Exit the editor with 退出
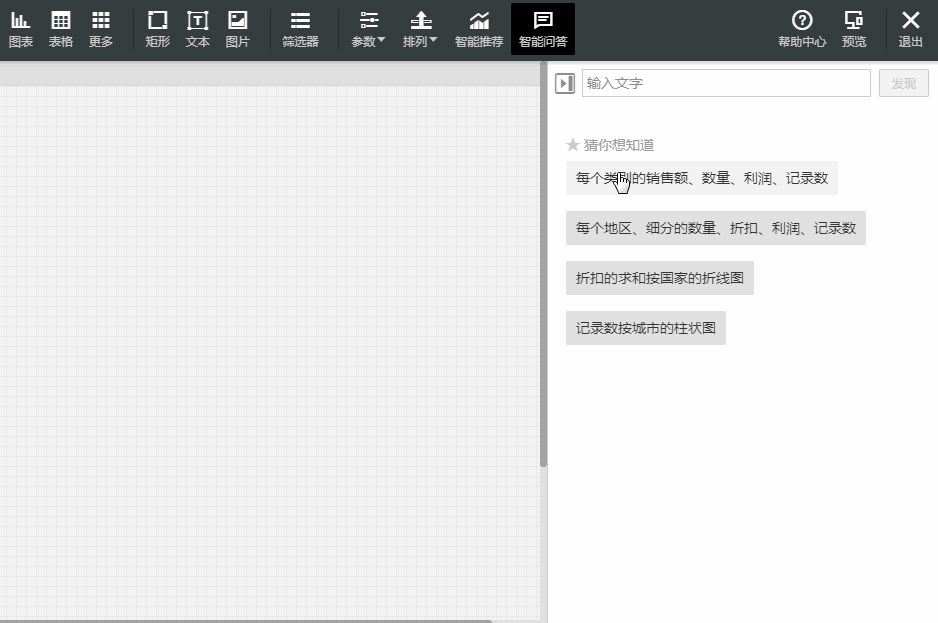This screenshot has height=623, width=938. pos(910,29)
